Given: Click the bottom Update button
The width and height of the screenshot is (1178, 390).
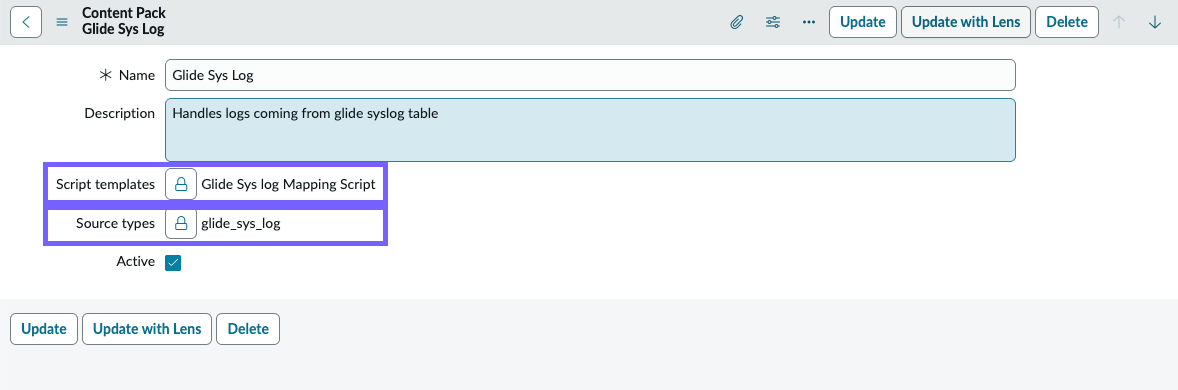Looking at the screenshot, I should point(44,329).
